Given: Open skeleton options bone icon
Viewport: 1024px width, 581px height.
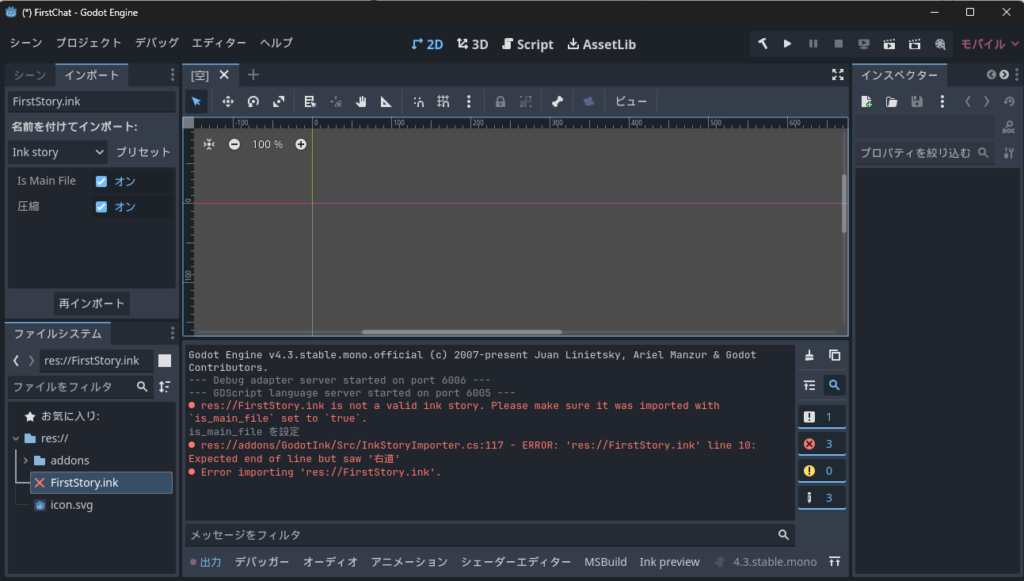Looking at the screenshot, I should [557, 101].
